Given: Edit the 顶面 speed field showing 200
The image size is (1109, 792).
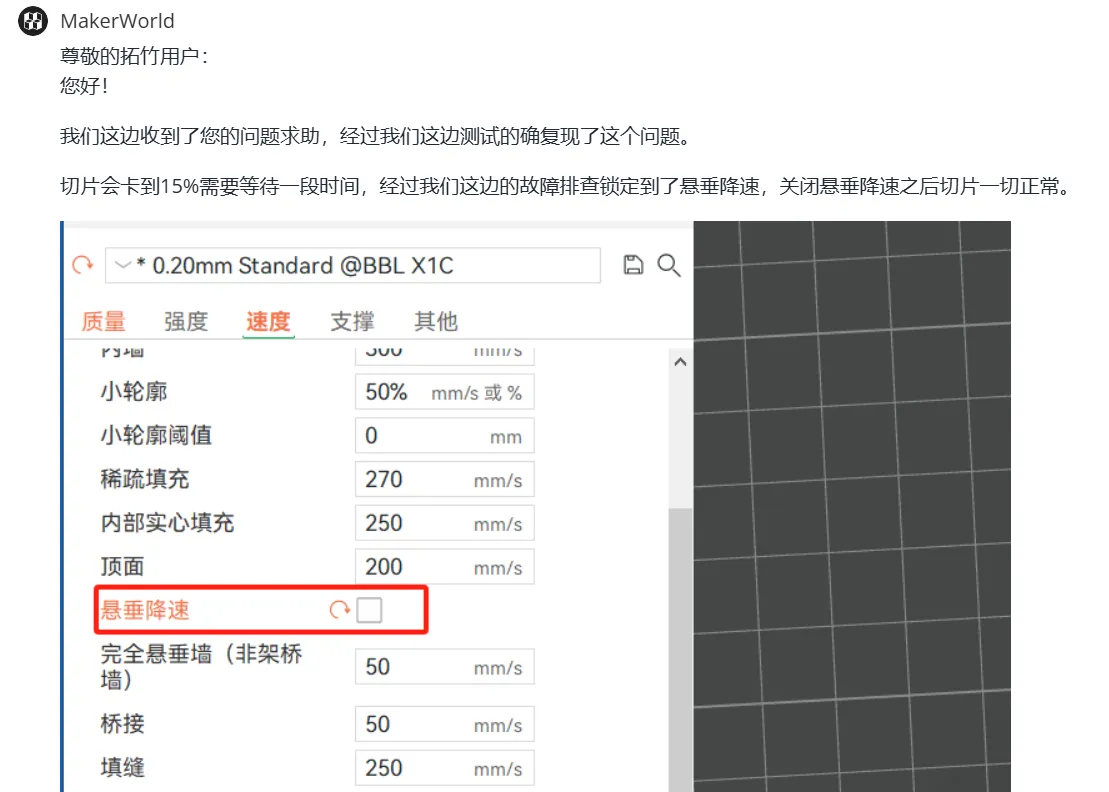Looking at the screenshot, I should (x=444, y=567).
